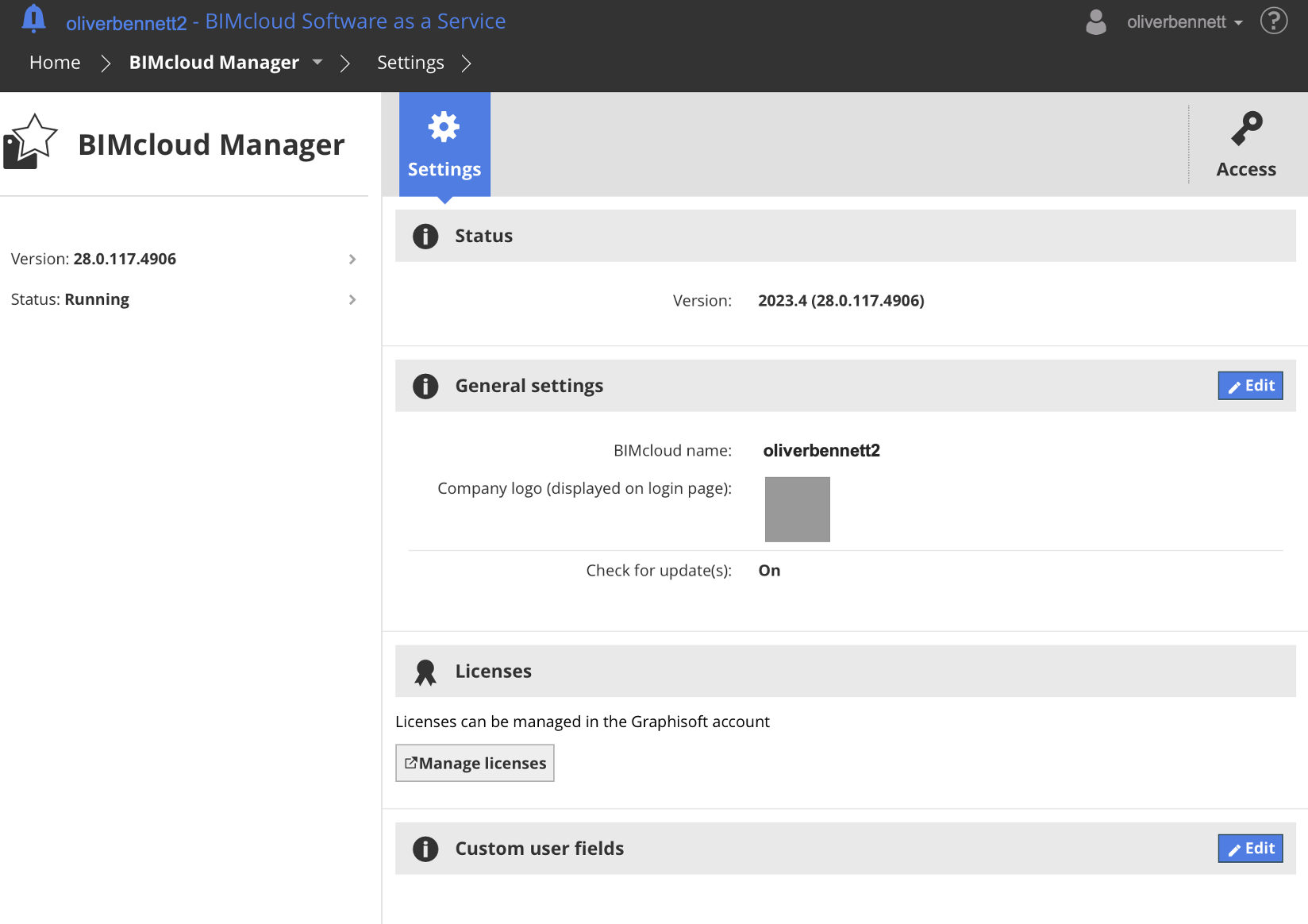Click the Check for update(s) On value

pos(769,571)
